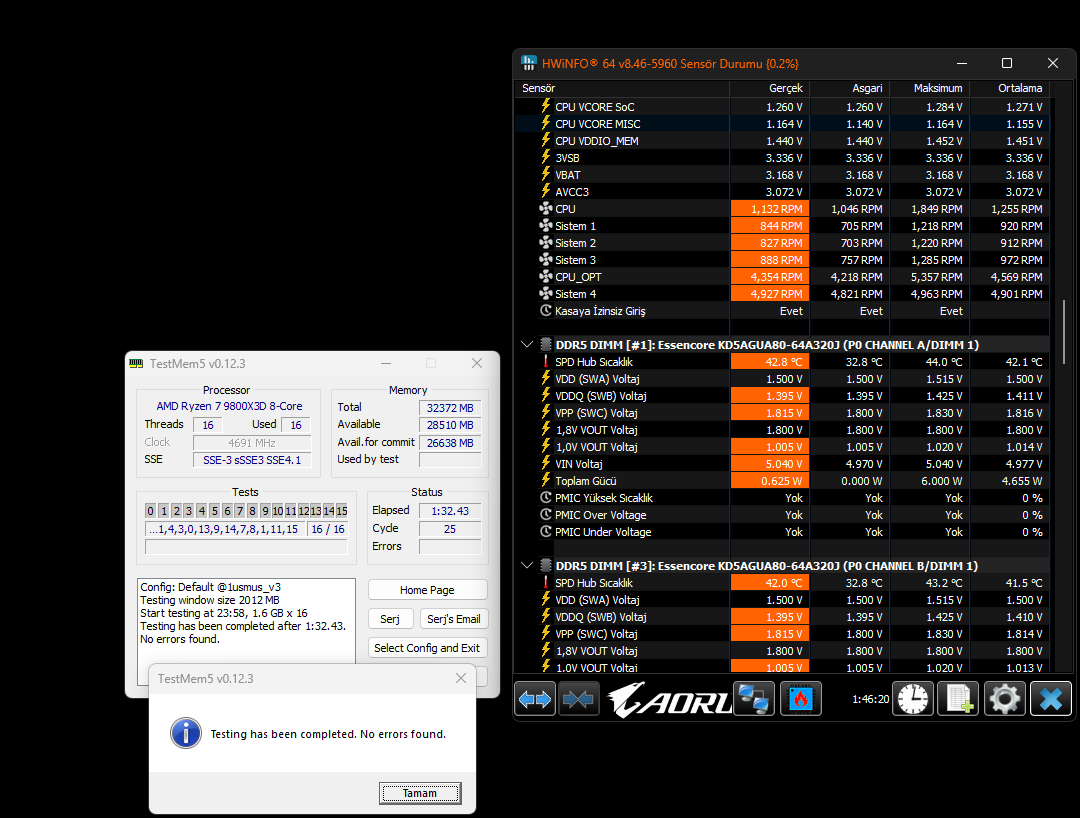Viewport: 1080px width, 818px height.
Task: Click the lightning icon for CPU VCORE SoC
Action: pos(546,106)
